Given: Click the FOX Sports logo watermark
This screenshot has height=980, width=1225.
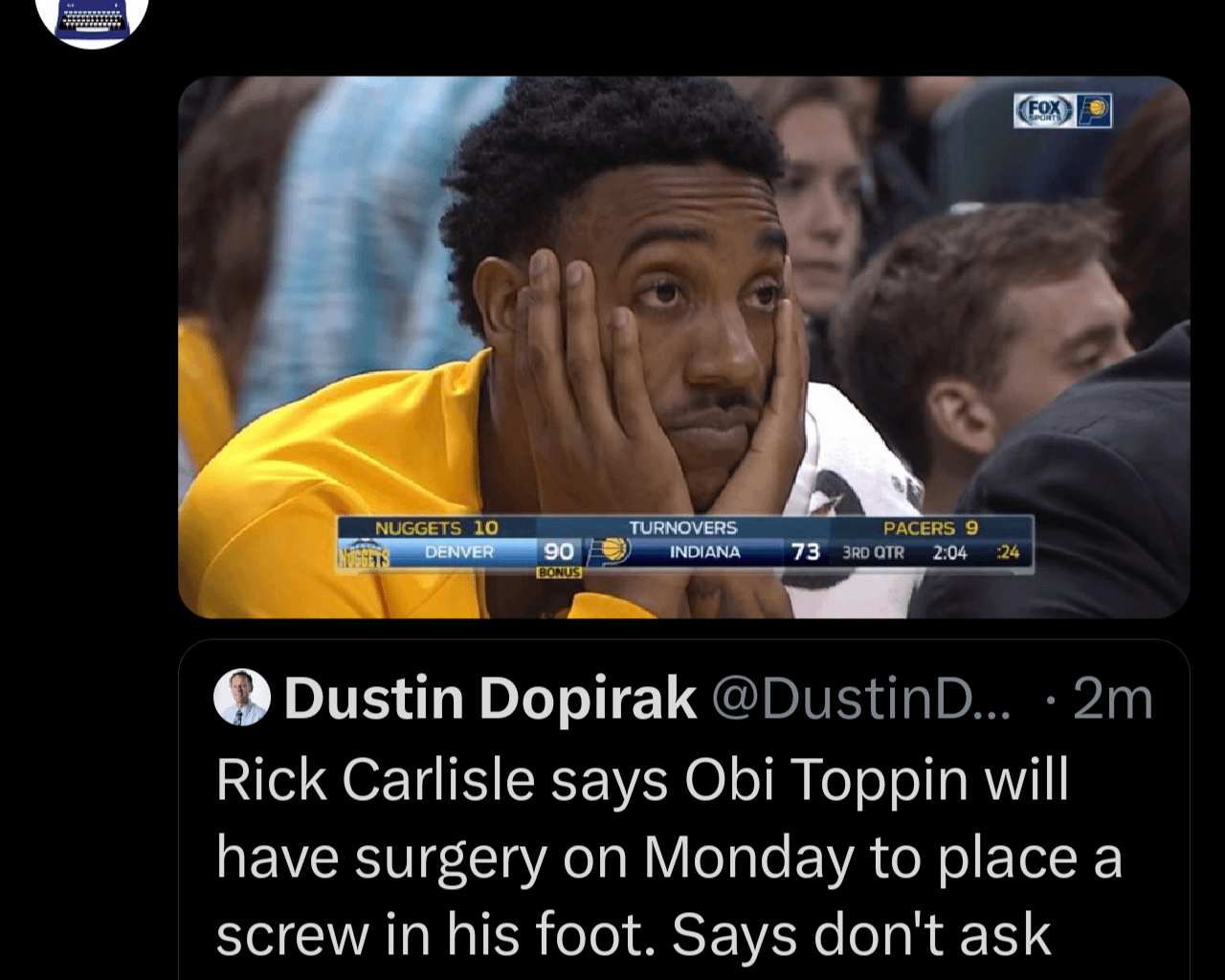Looking at the screenshot, I should [x=1043, y=111].
